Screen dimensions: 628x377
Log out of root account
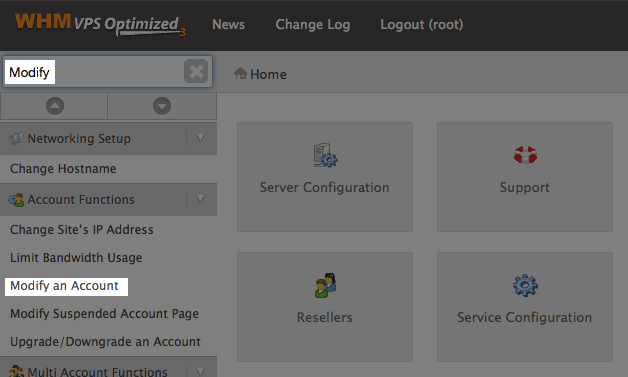(x=422, y=24)
